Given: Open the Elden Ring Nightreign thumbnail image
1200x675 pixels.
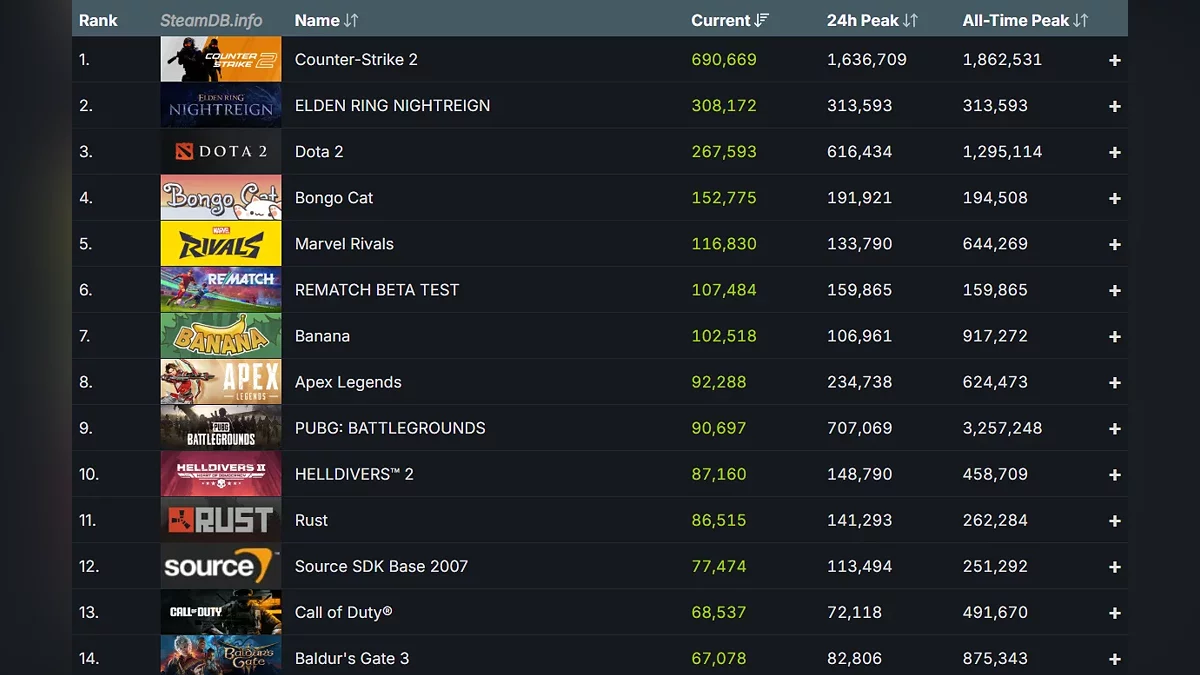Looking at the screenshot, I should [220, 106].
